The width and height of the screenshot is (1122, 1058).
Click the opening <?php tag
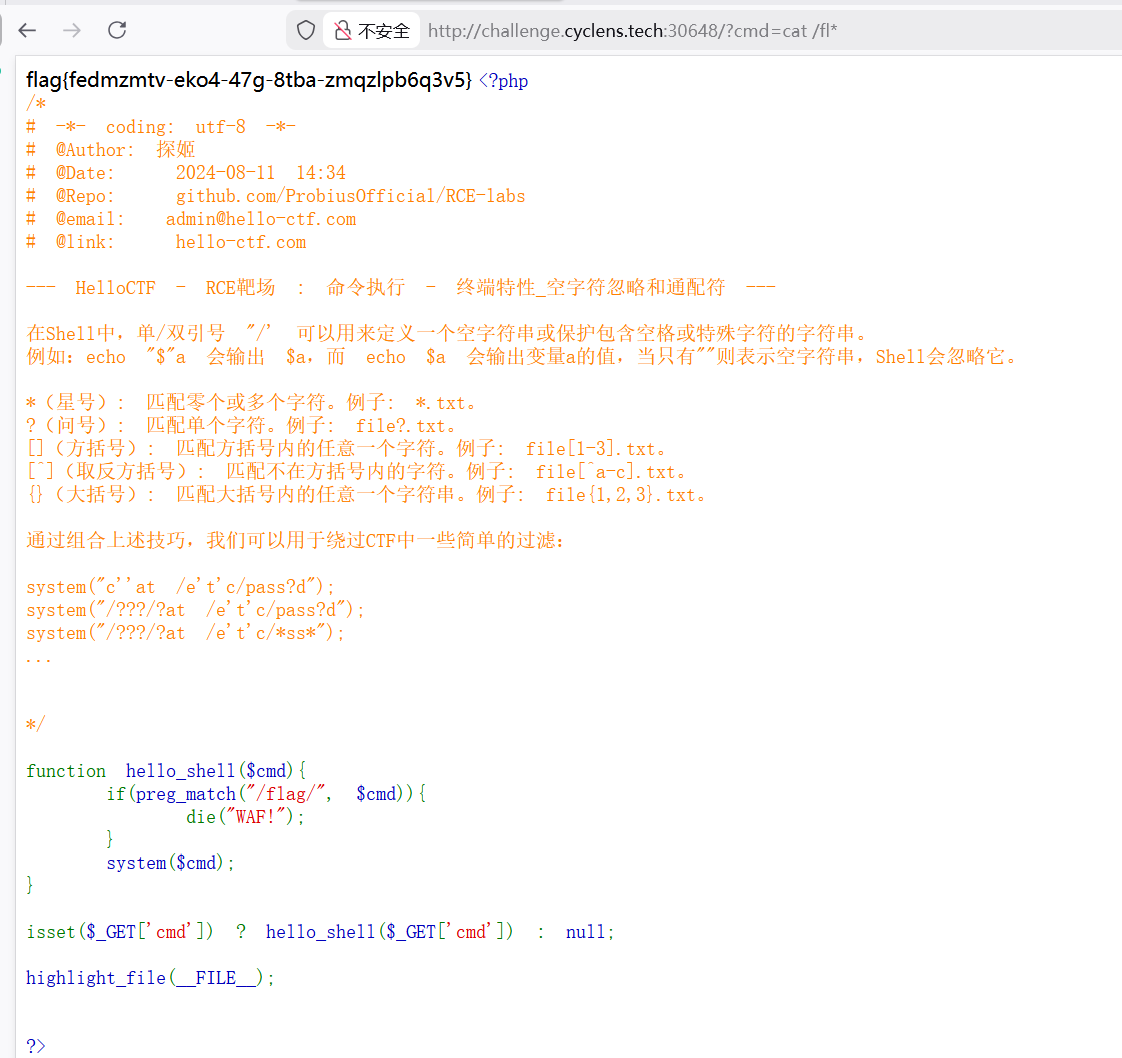click(504, 81)
